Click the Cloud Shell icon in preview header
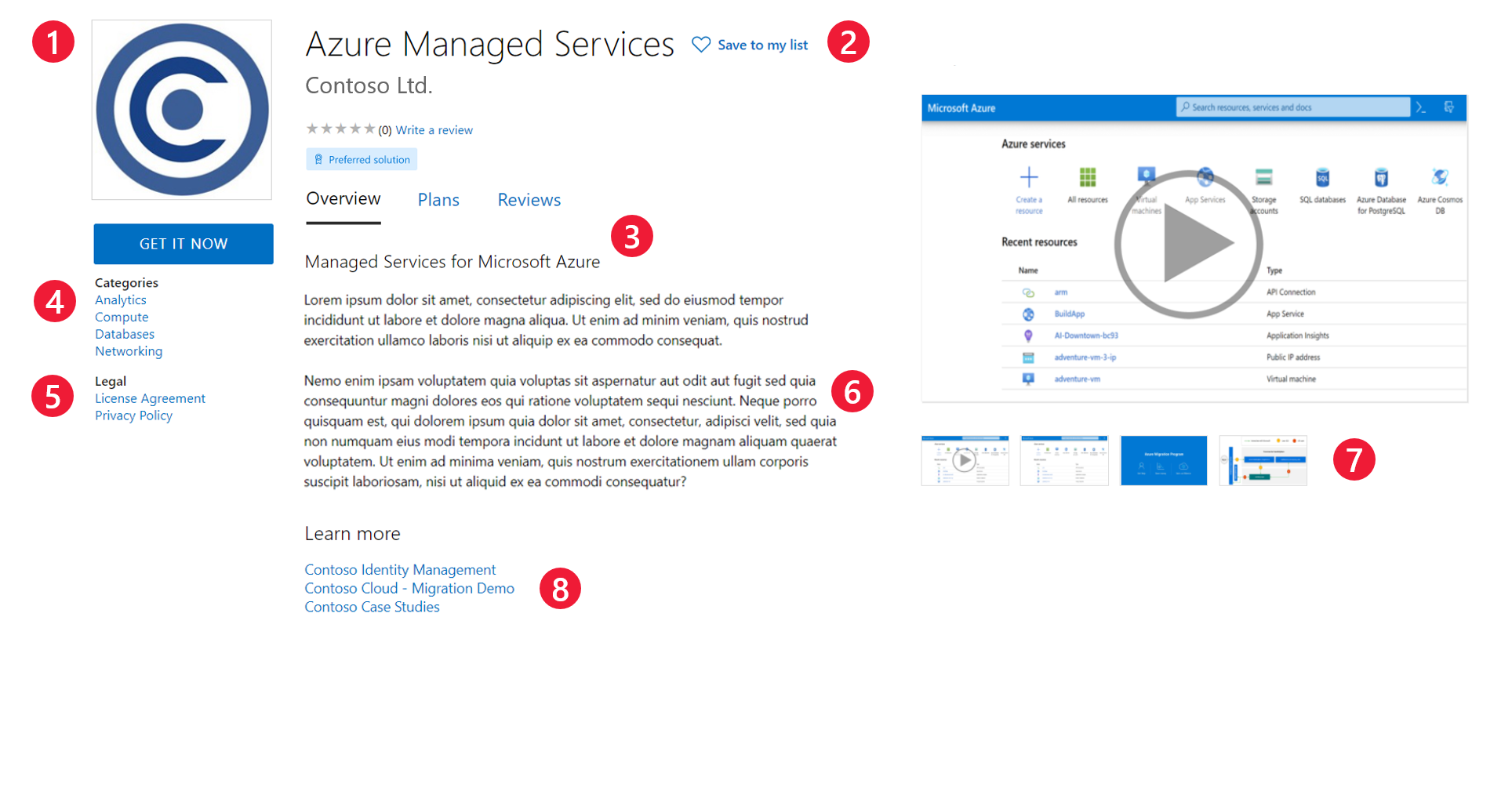 coord(1420,107)
